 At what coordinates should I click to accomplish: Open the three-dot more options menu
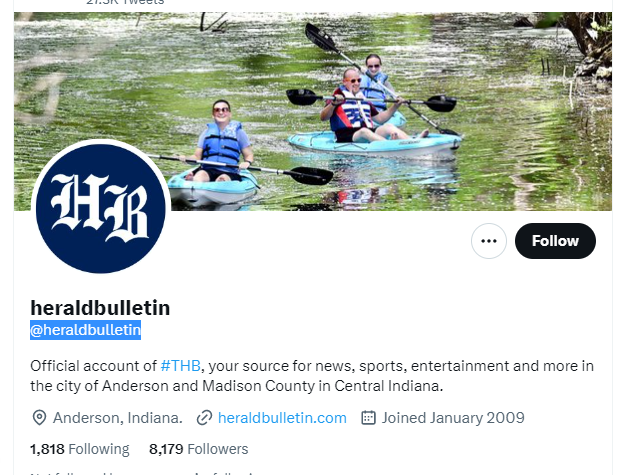(x=489, y=241)
